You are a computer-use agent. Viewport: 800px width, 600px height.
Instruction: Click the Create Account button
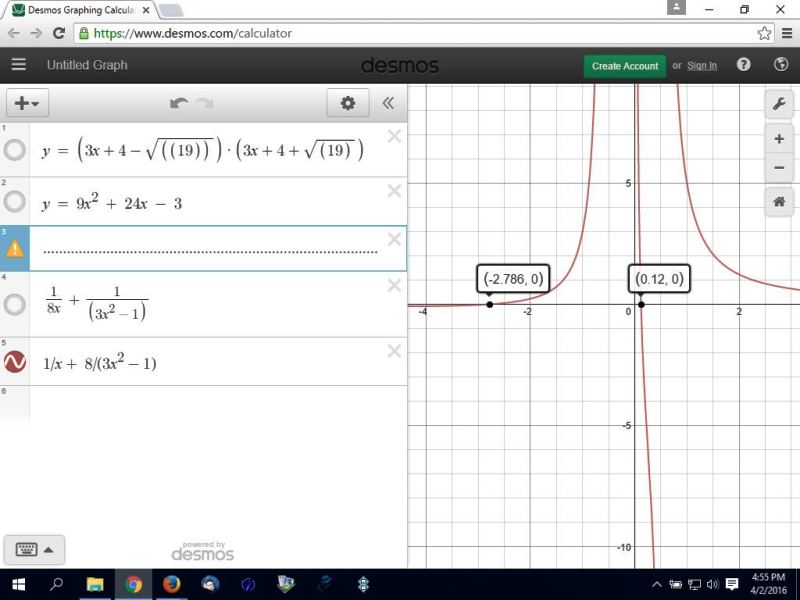(x=625, y=66)
